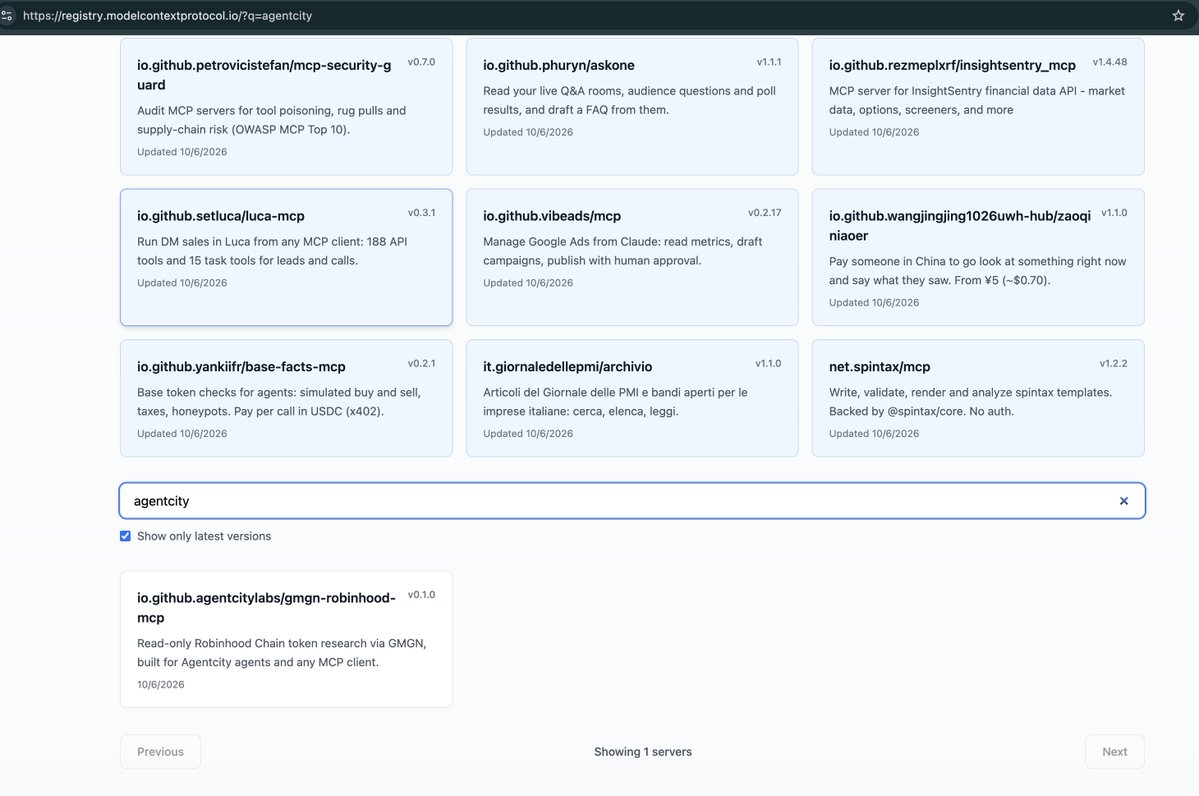The height and width of the screenshot is (796, 1199).
Task: Click v0.1.0 on the gmgn-robinhood-mcp card
Action: (x=421, y=594)
